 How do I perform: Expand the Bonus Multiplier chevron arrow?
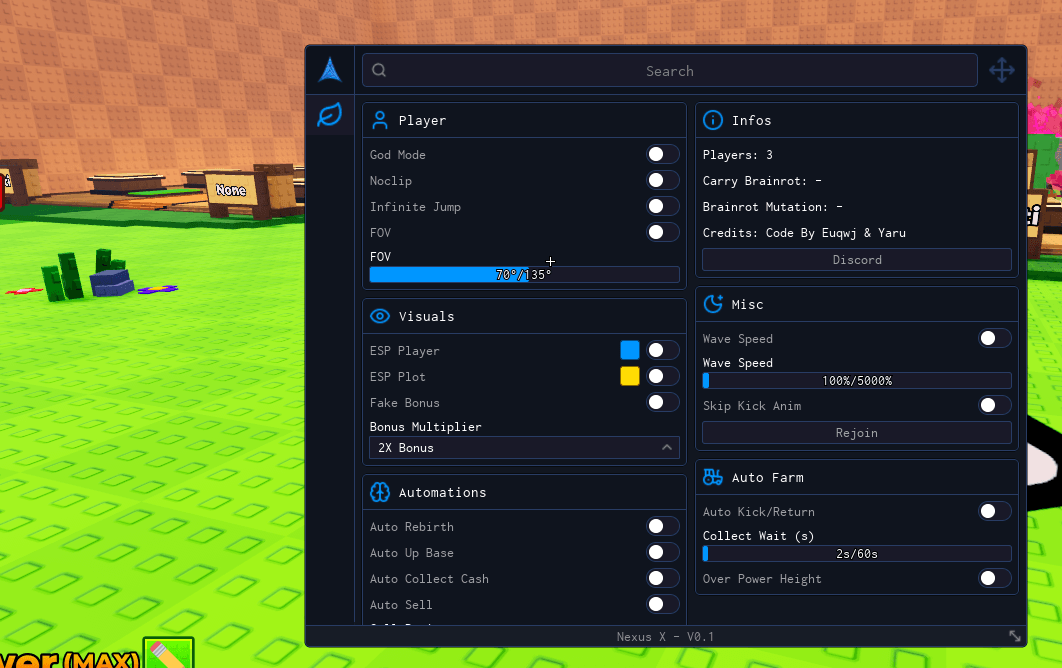tap(667, 447)
